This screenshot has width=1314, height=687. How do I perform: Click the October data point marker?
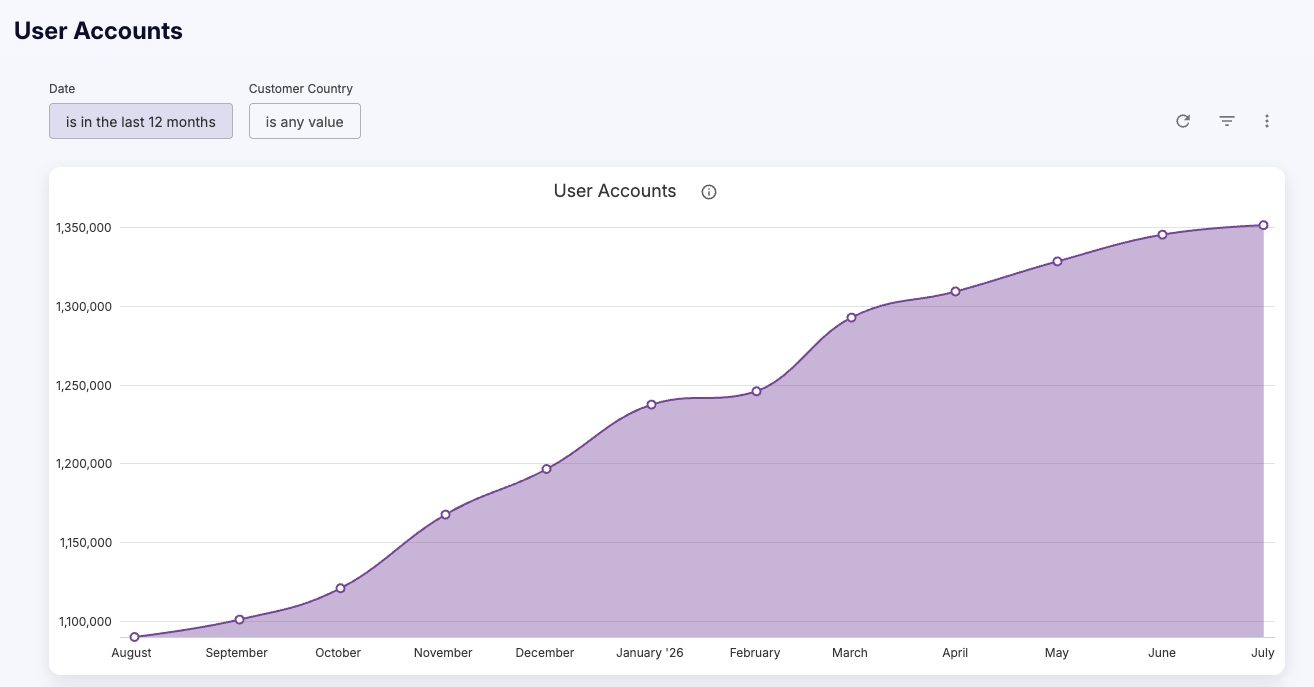tap(341, 588)
